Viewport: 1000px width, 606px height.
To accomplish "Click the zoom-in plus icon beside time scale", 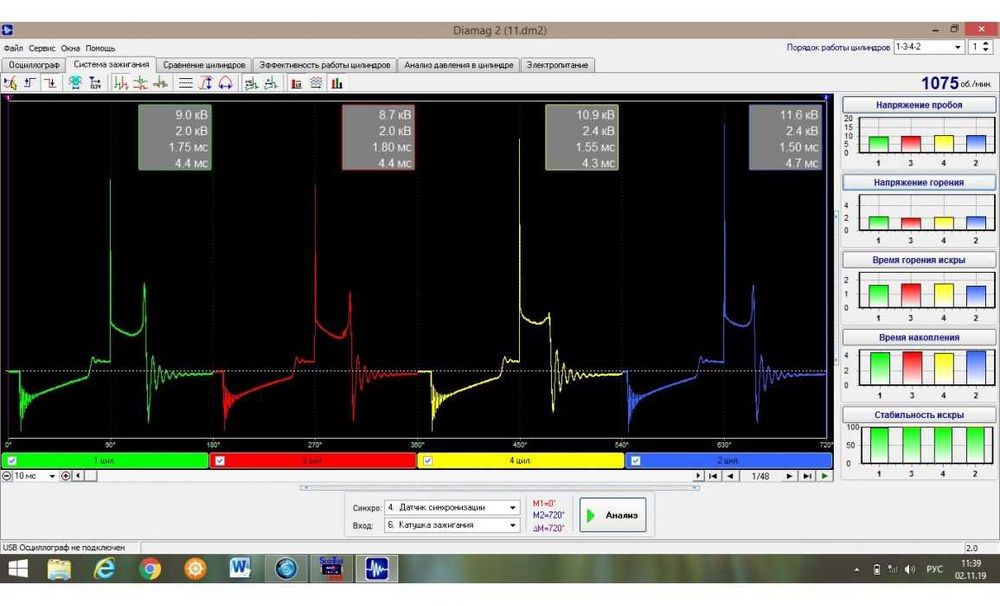I will pyautogui.click(x=66, y=476).
